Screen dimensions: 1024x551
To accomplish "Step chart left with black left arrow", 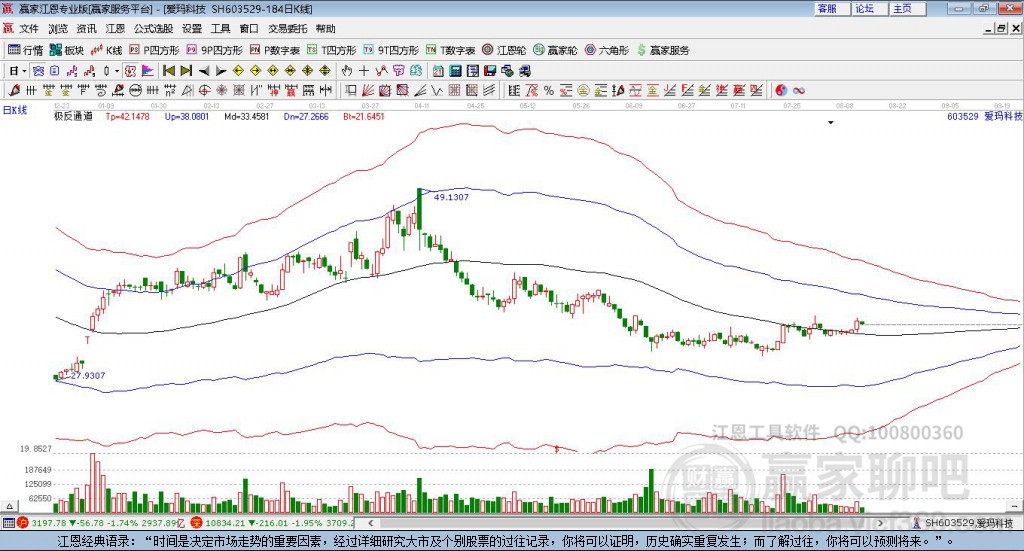I will coord(204,71).
